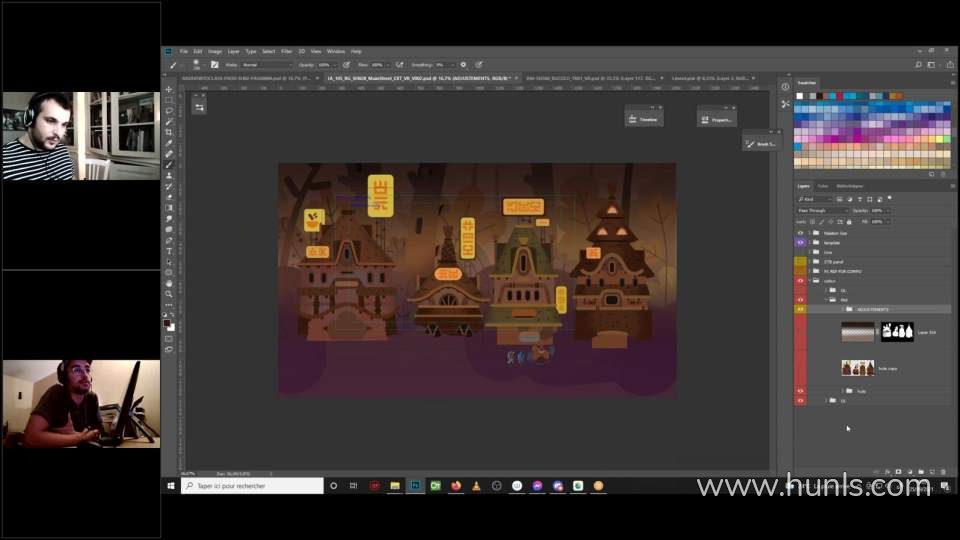960x540 pixels.
Task: Click the layer mask thumbnail of Layer 334
Action: tap(897, 332)
